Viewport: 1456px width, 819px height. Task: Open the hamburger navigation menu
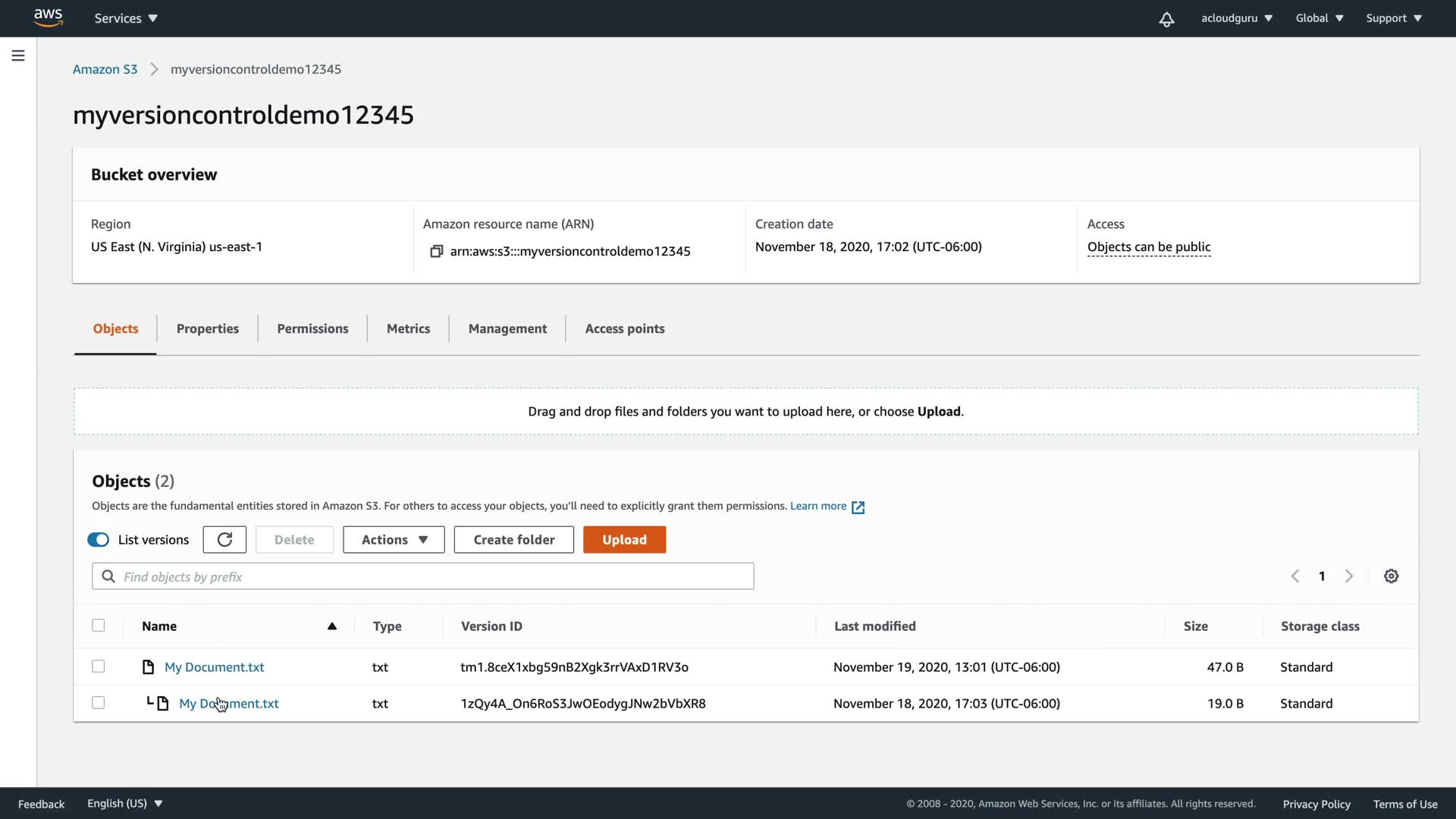tap(18, 55)
